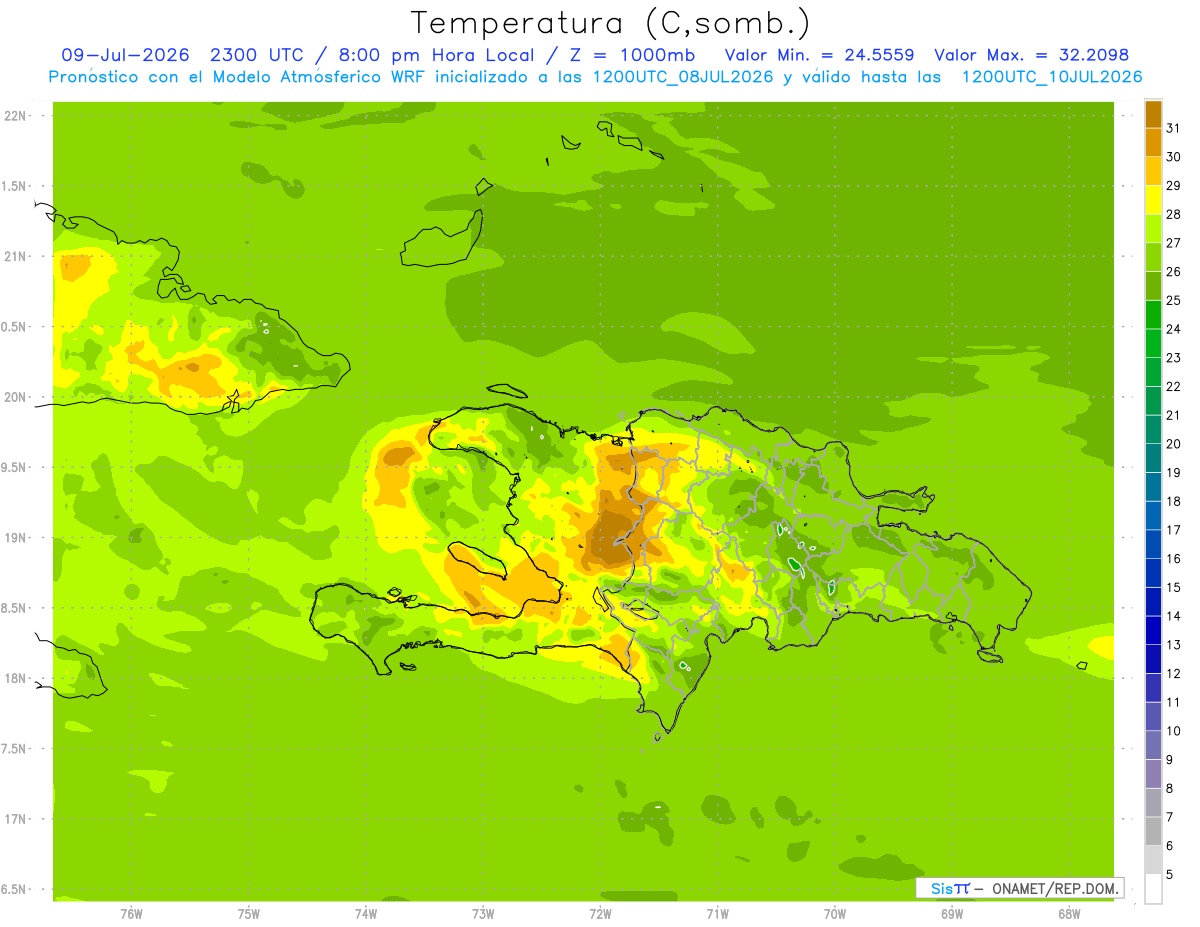Click the legend value 30
This screenshot has width=1200, height=927.
click(1174, 157)
